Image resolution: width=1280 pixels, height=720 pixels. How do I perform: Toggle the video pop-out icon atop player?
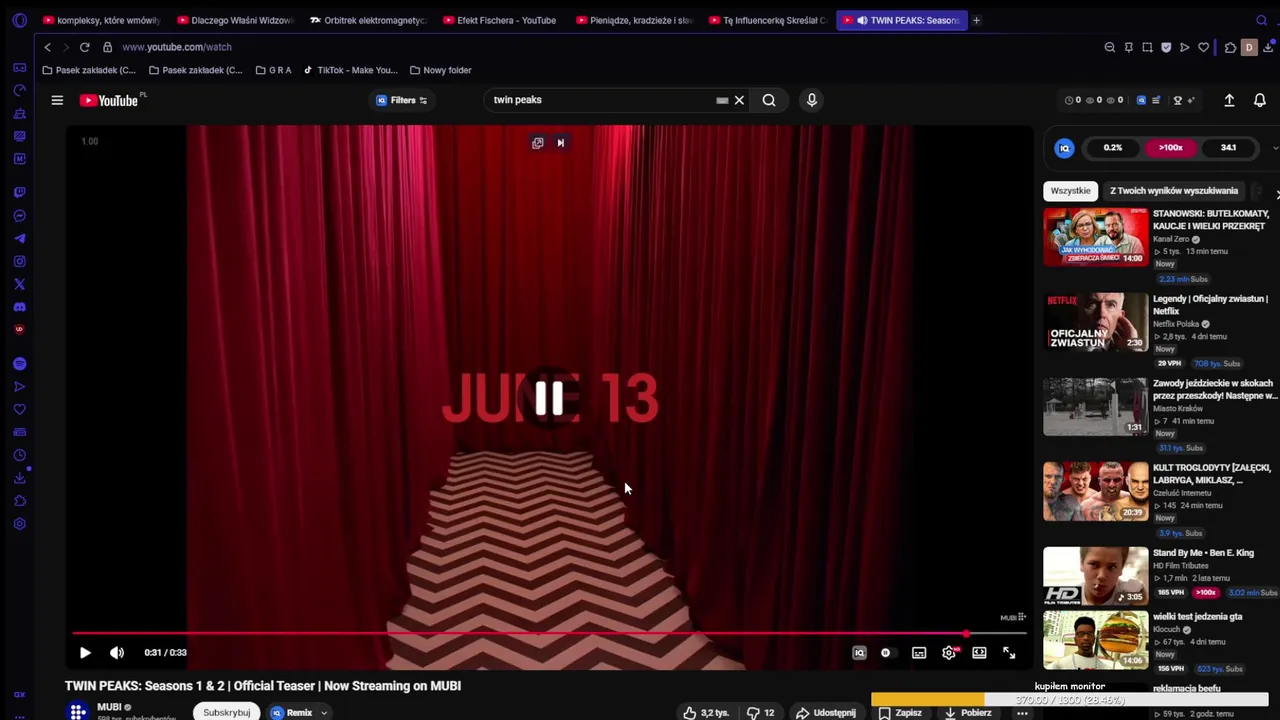tap(537, 143)
